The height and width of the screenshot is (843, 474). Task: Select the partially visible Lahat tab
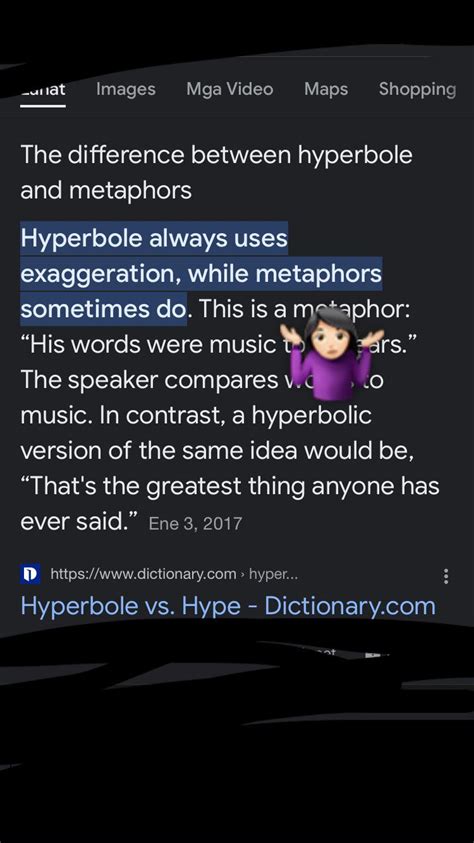(x=43, y=90)
